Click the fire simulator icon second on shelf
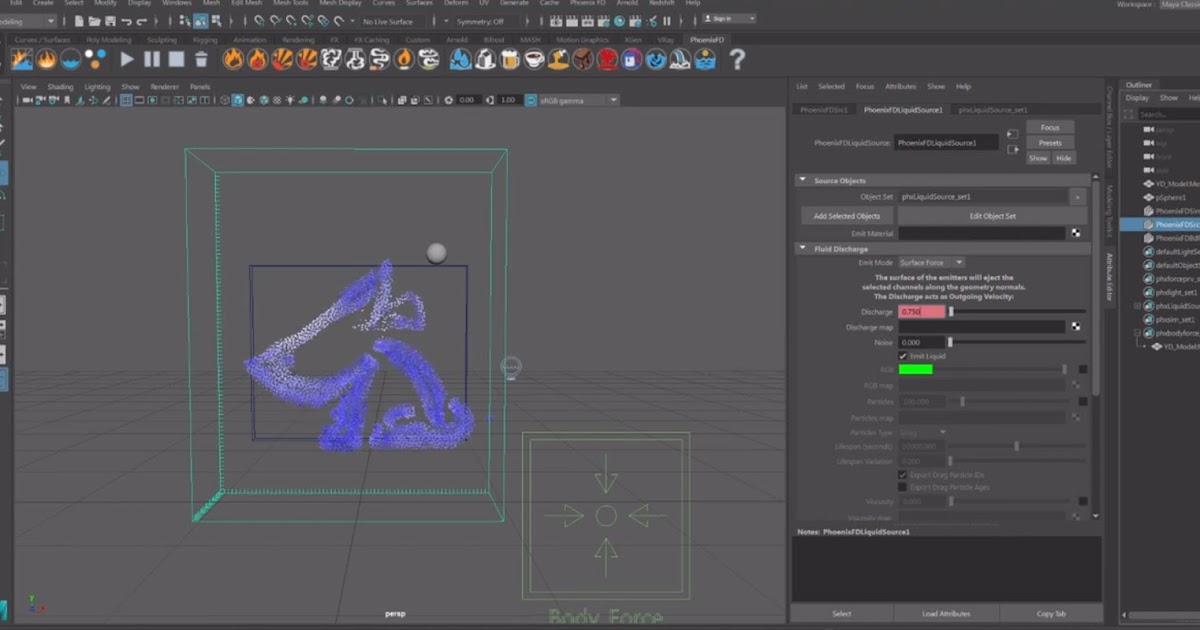 (x=46, y=60)
